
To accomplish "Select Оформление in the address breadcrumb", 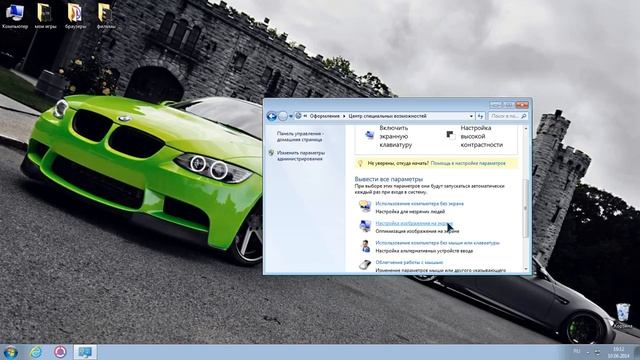I will point(324,116).
